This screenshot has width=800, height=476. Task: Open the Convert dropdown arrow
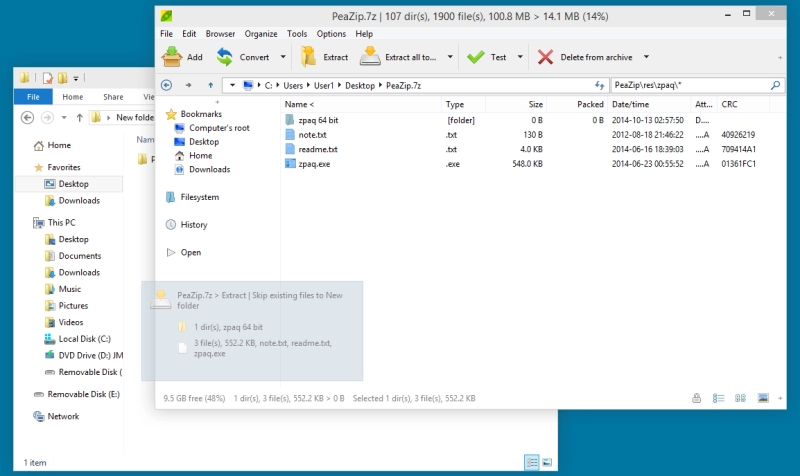283,57
